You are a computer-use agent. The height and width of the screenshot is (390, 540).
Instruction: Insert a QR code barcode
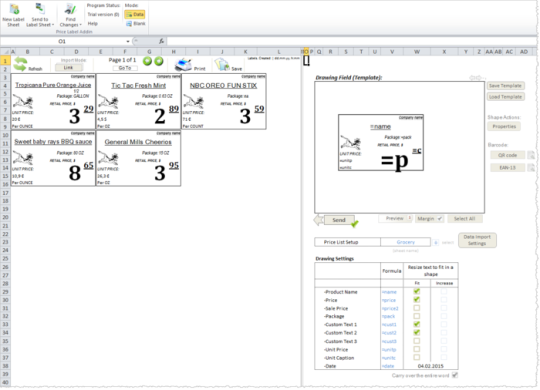point(507,155)
